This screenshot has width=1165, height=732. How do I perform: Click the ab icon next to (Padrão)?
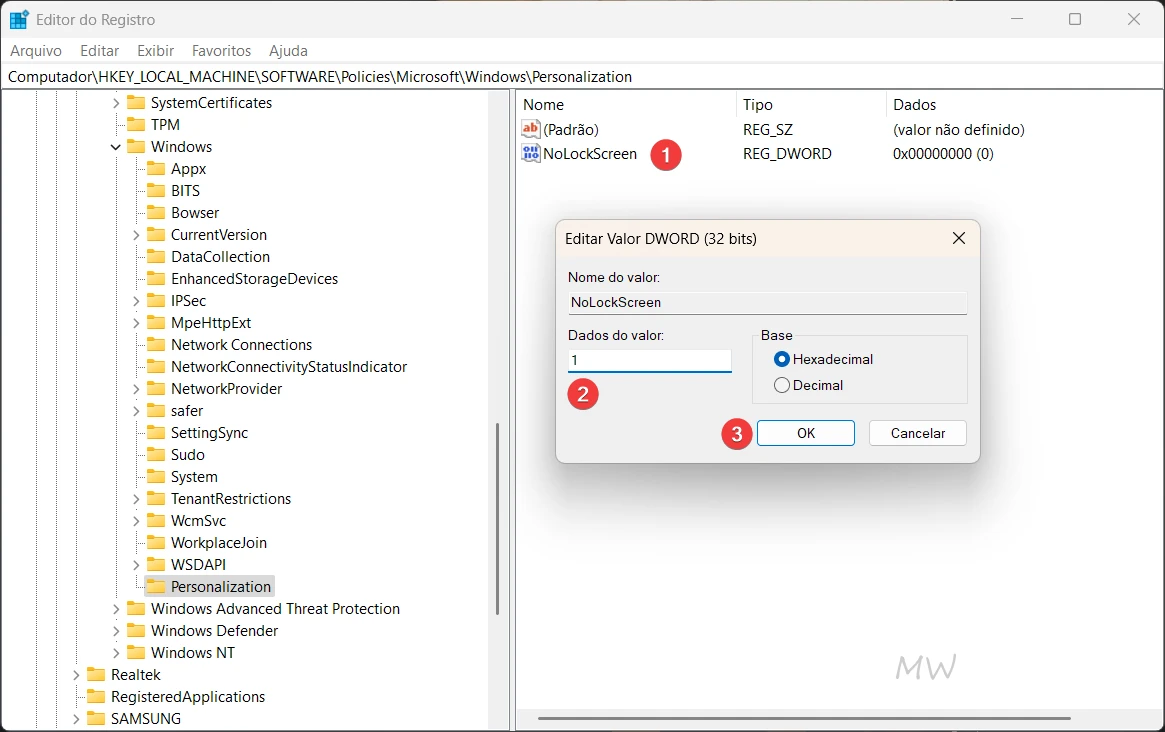coord(529,129)
